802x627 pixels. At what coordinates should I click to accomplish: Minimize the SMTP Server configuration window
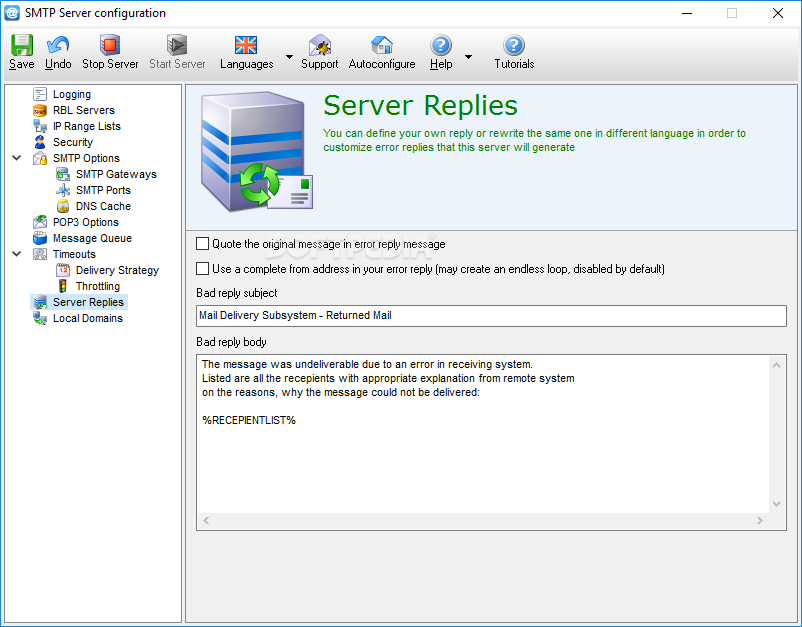point(687,13)
